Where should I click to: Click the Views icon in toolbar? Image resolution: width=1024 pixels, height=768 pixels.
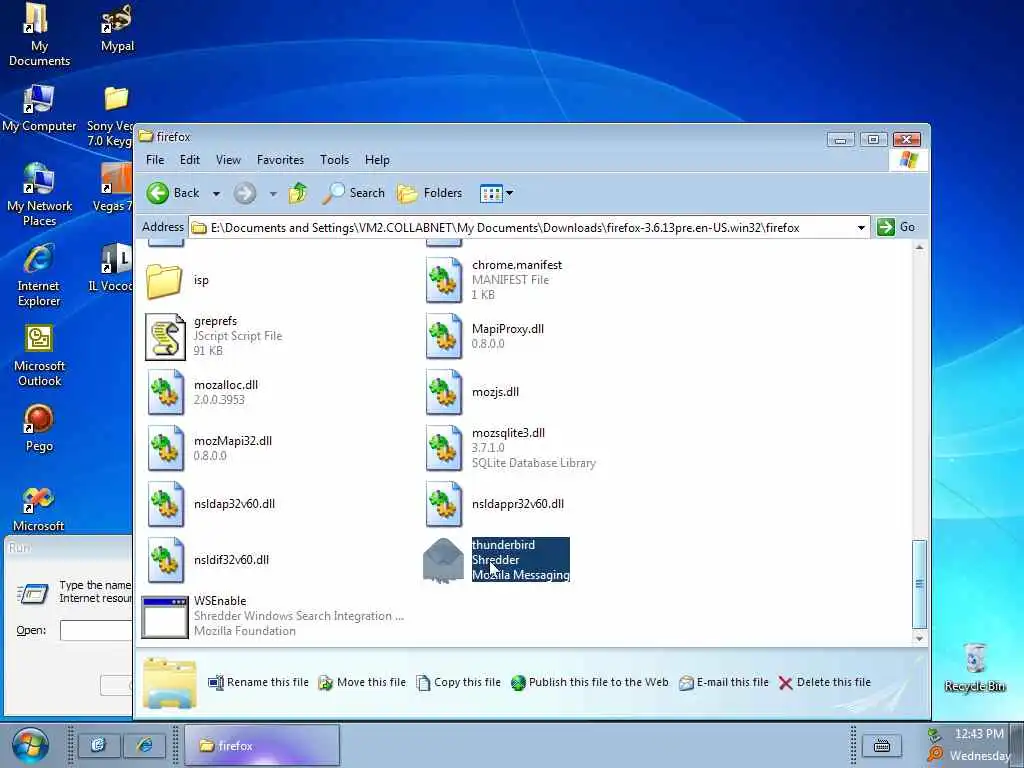pos(490,193)
